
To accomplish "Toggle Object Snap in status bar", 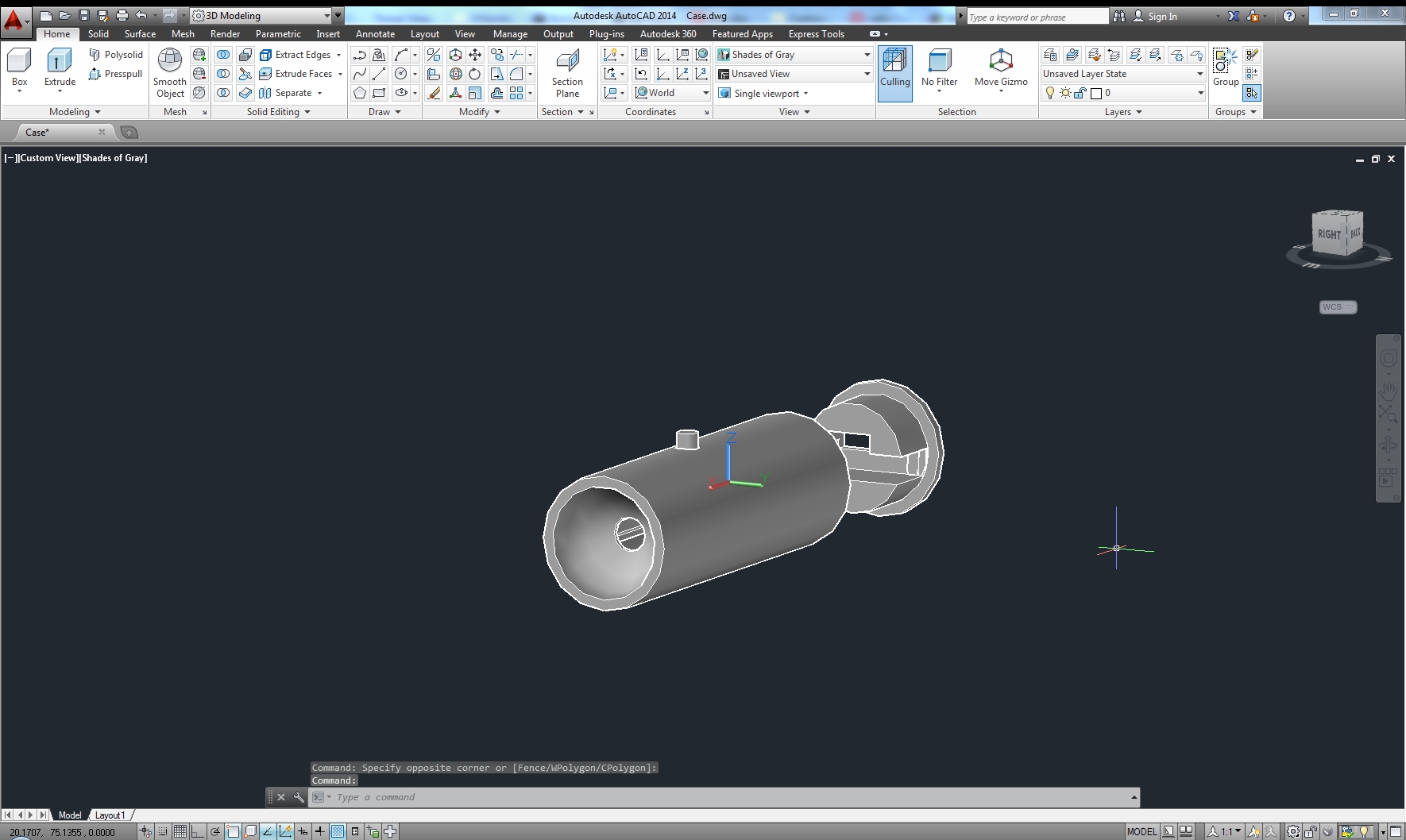I will [233, 831].
